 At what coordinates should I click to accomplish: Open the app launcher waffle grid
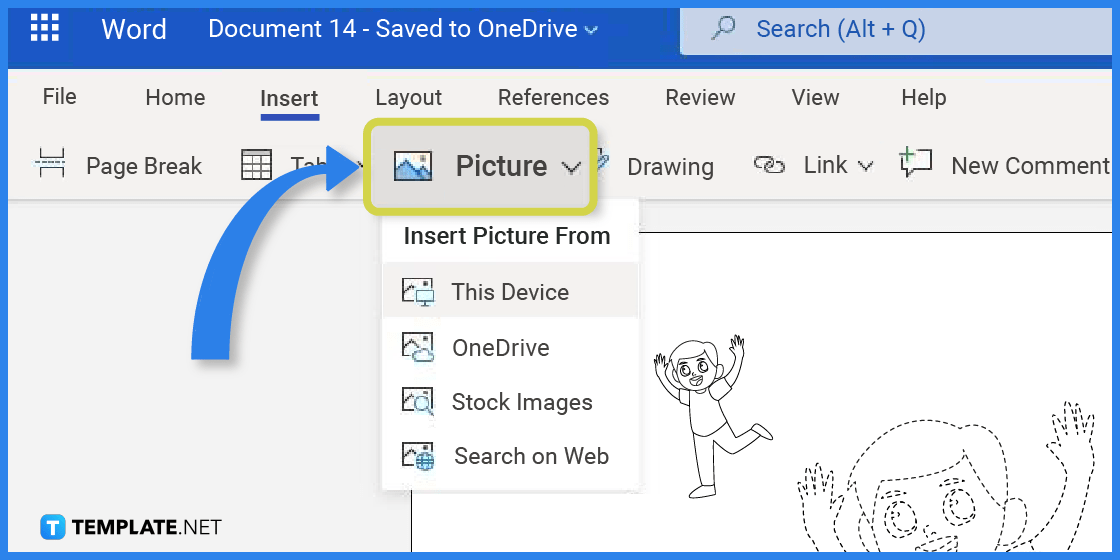click(44, 28)
